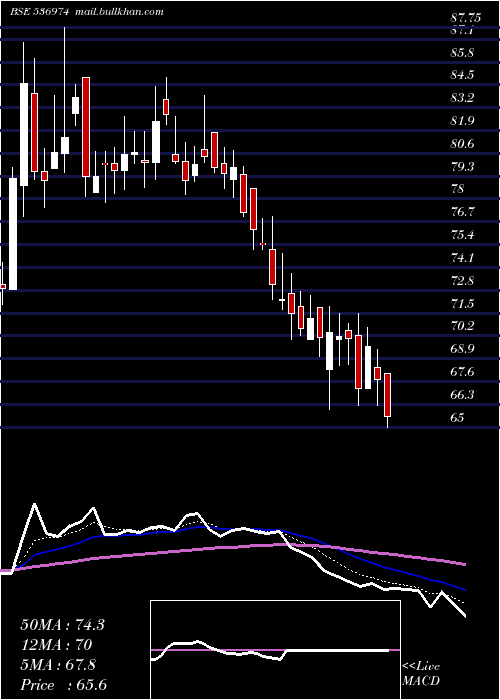Click the 12MA : 70 readout
The height and width of the screenshot is (700, 500).
[x=56, y=645]
